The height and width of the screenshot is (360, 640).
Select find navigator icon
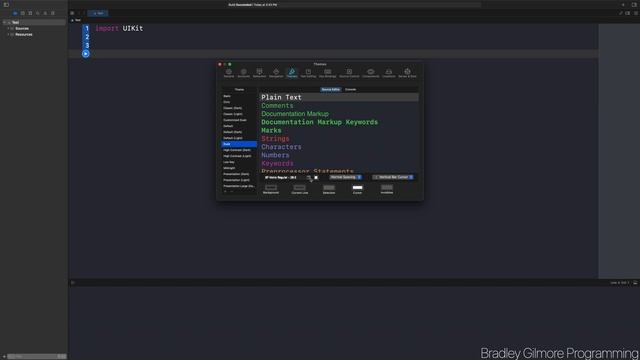click(x=38, y=13)
